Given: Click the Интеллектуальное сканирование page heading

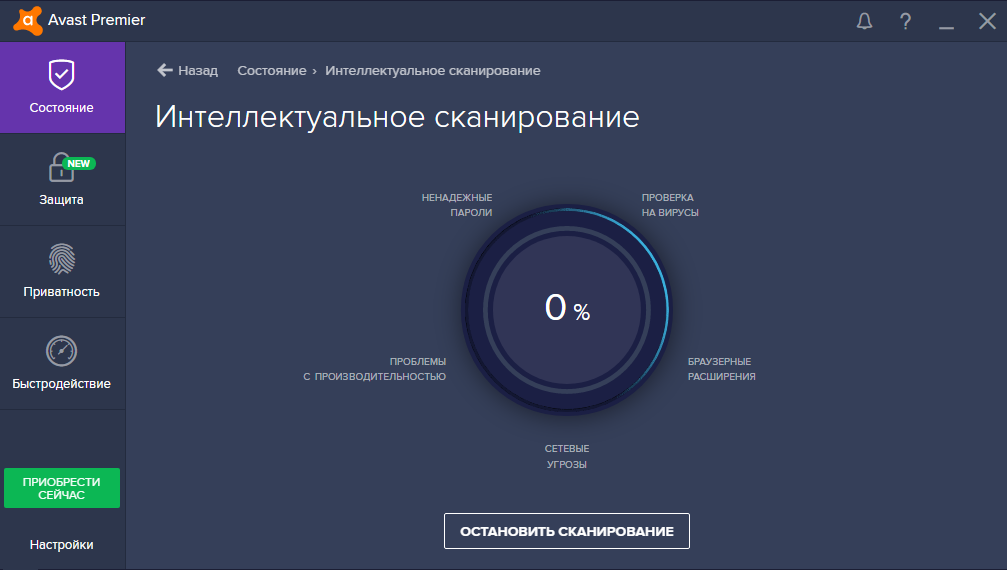Looking at the screenshot, I should (398, 117).
